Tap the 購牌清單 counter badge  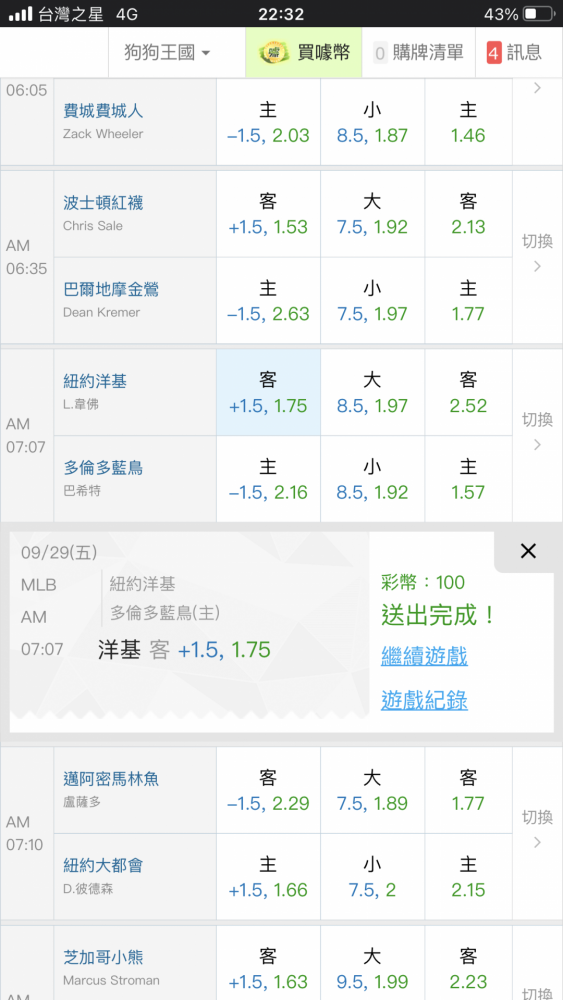381,53
